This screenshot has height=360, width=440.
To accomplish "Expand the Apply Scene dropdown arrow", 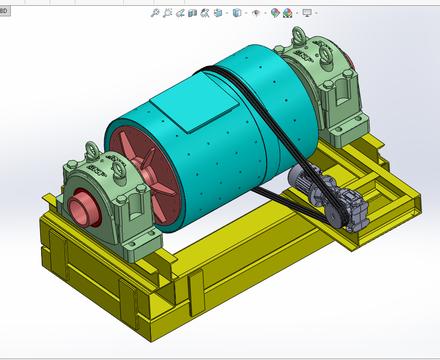I will point(297,13).
